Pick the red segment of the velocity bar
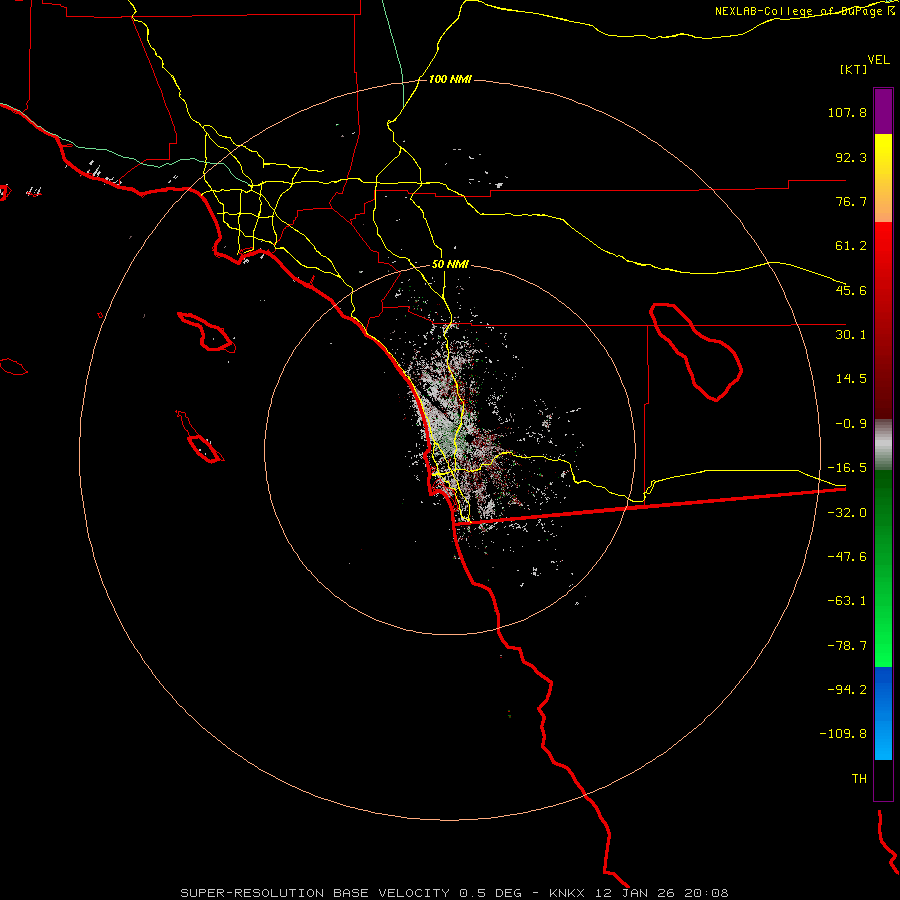900x900 pixels. 883,320
